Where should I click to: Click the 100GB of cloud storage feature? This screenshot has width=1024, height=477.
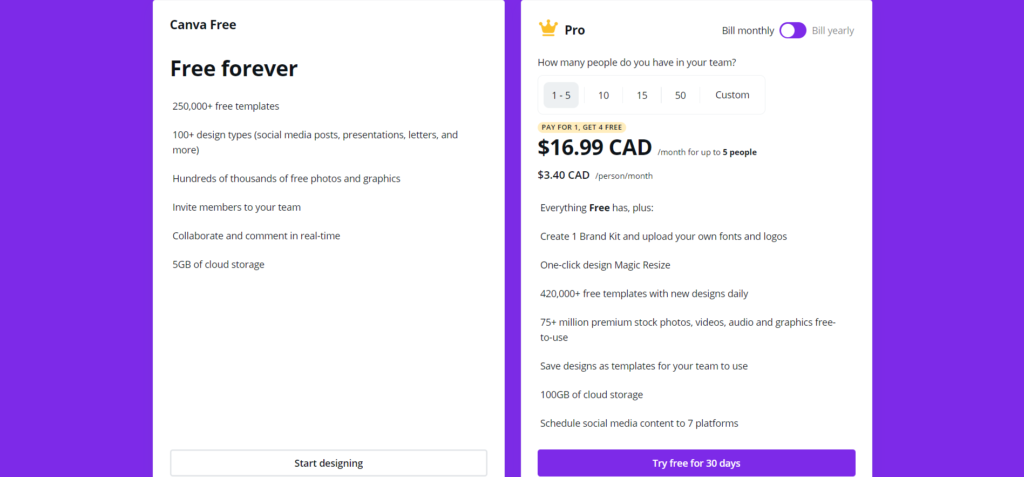[x=592, y=395]
